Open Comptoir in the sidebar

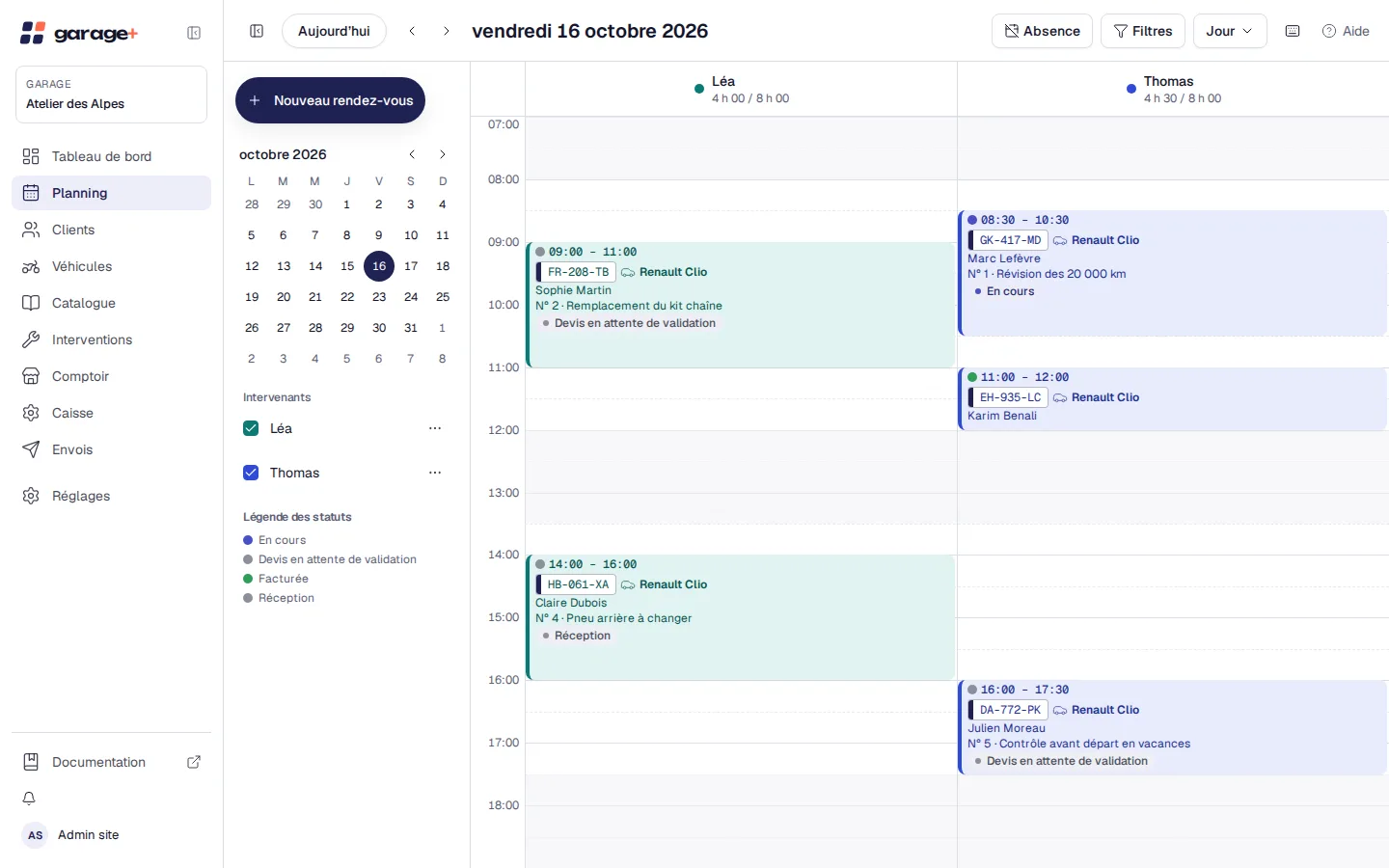[x=111, y=376]
